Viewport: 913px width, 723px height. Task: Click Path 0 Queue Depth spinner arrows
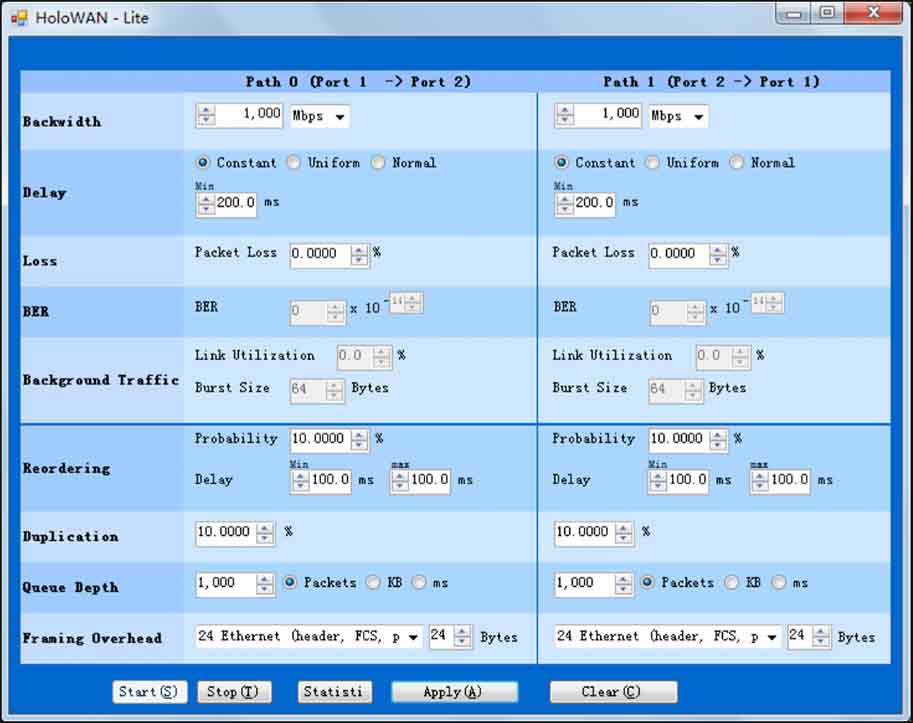(265, 584)
